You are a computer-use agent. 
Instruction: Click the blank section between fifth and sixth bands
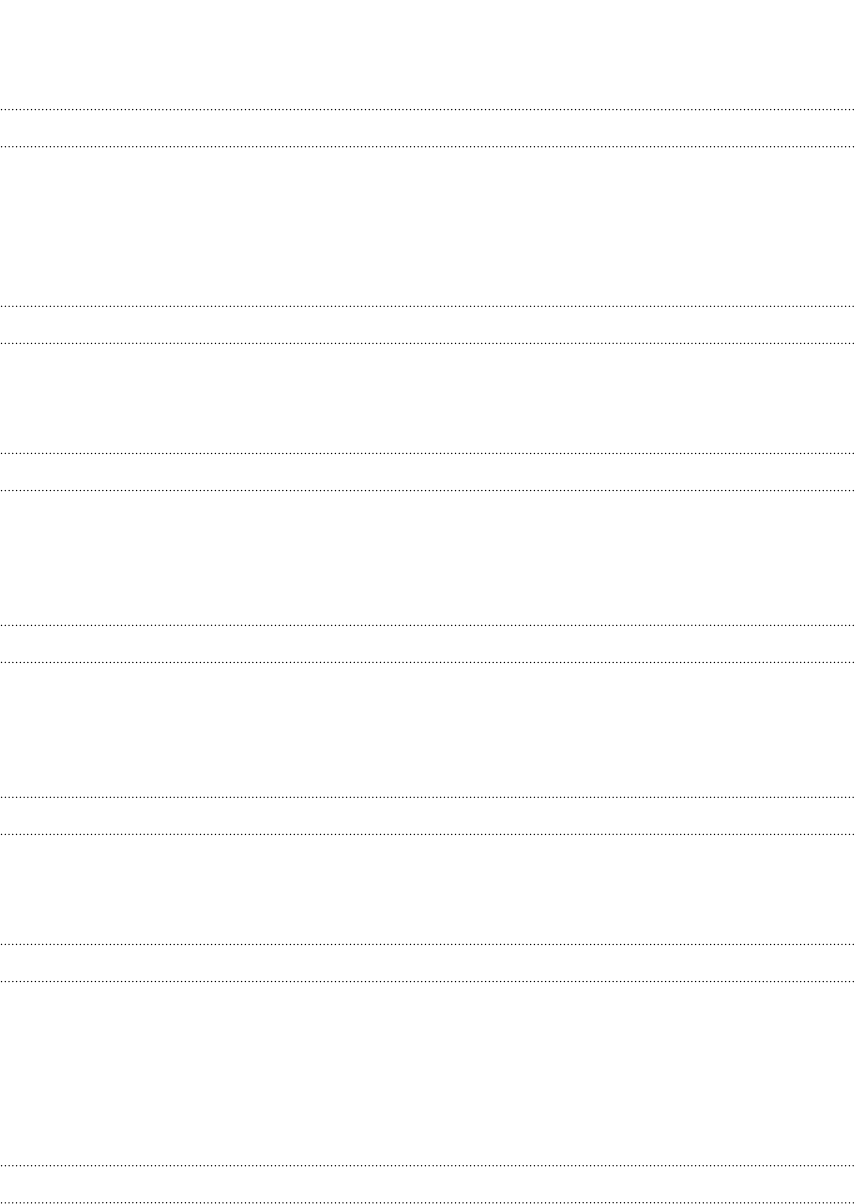click(427, 888)
